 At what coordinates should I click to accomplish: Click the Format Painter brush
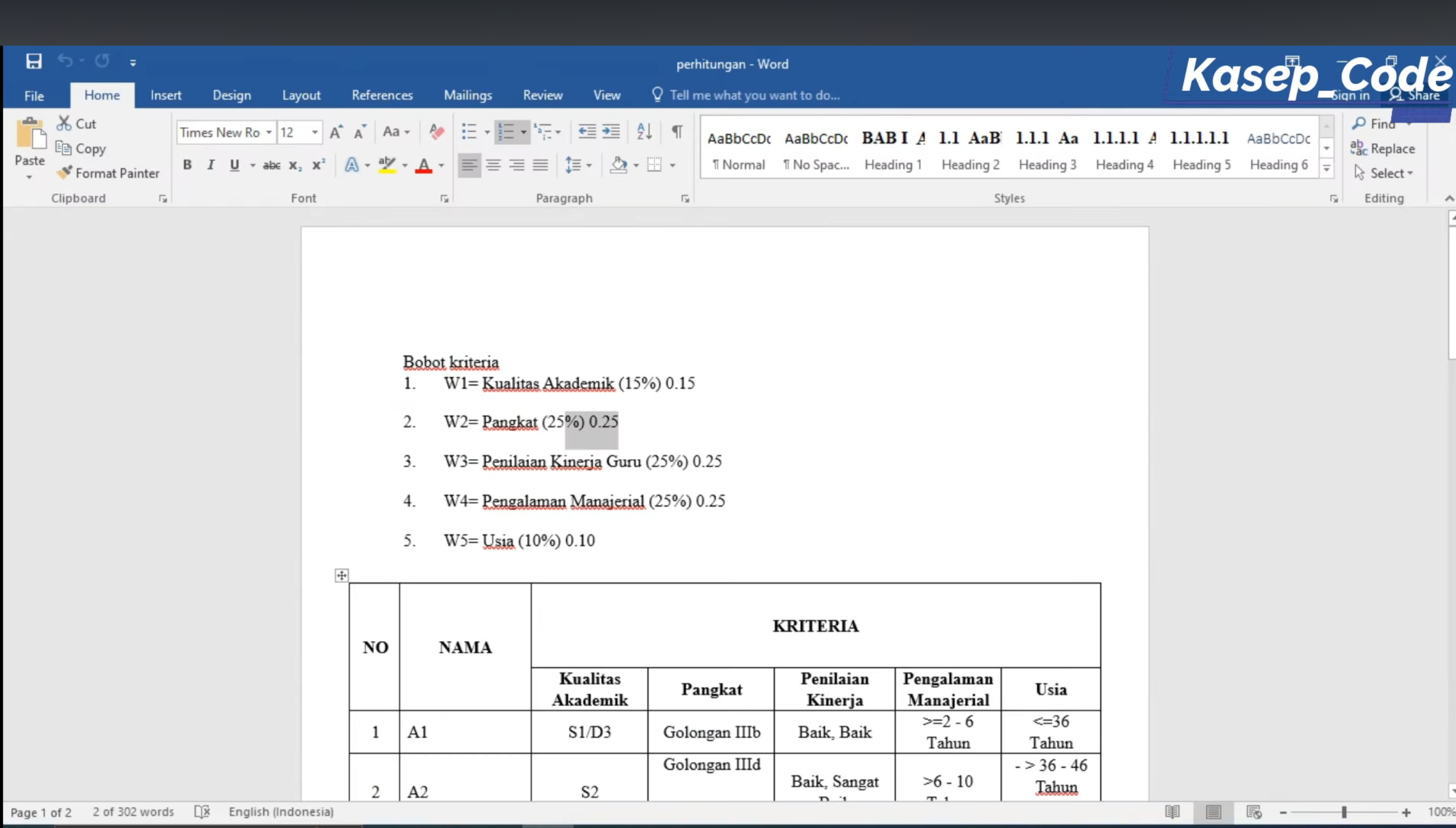64,173
